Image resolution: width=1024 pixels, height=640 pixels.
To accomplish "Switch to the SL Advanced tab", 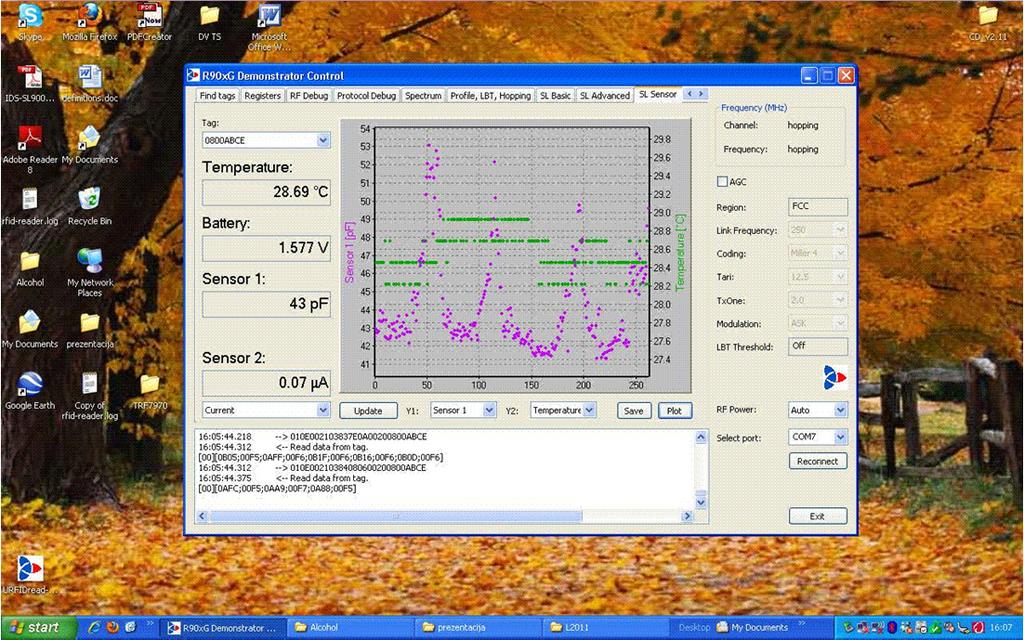I will tap(605, 95).
